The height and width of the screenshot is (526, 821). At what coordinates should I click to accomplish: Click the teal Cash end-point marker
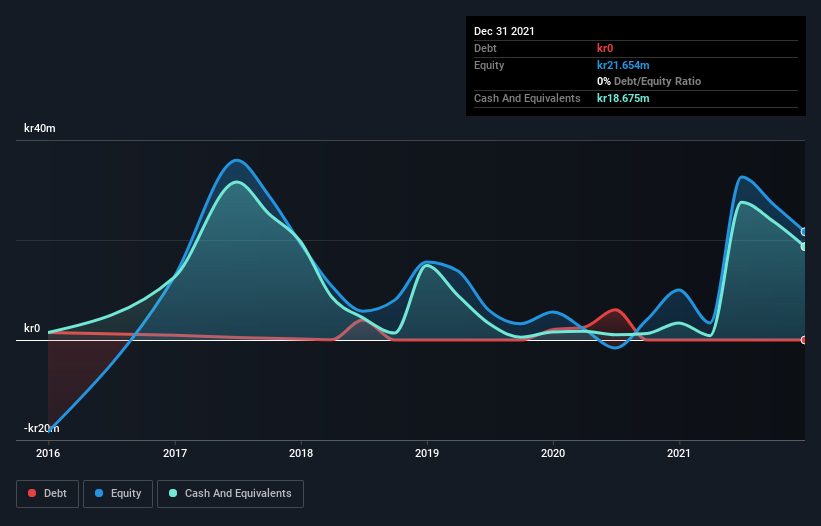pyautogui.click(x=804, y=247)
